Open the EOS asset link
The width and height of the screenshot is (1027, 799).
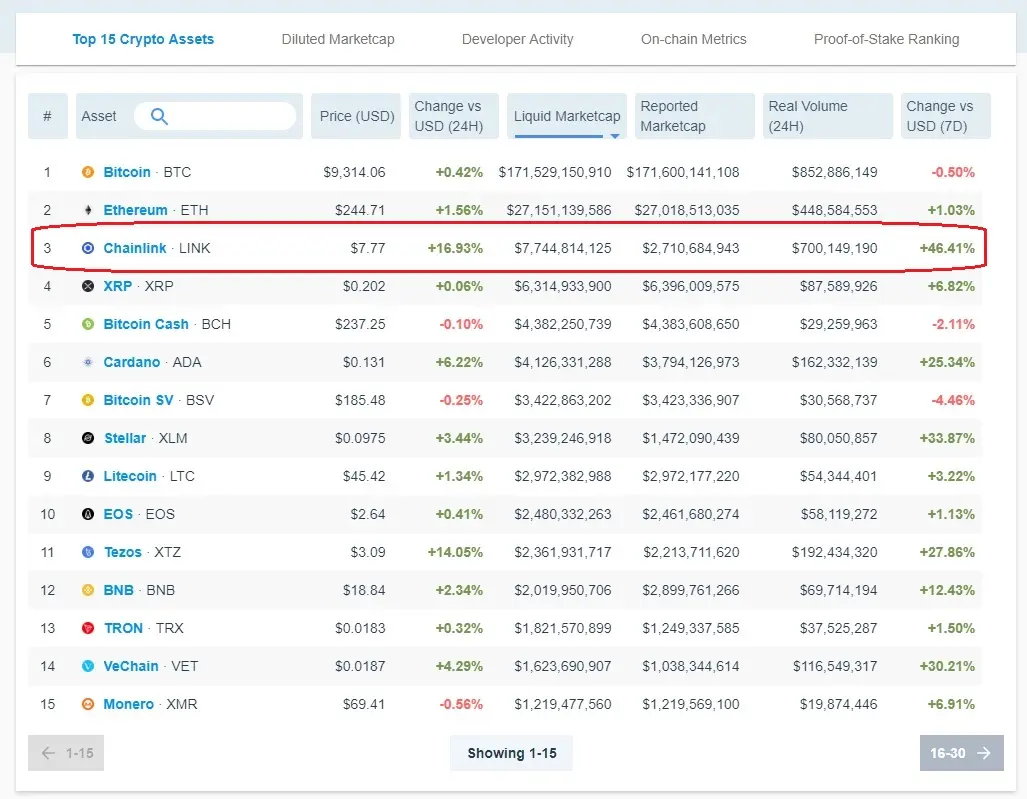119,514
